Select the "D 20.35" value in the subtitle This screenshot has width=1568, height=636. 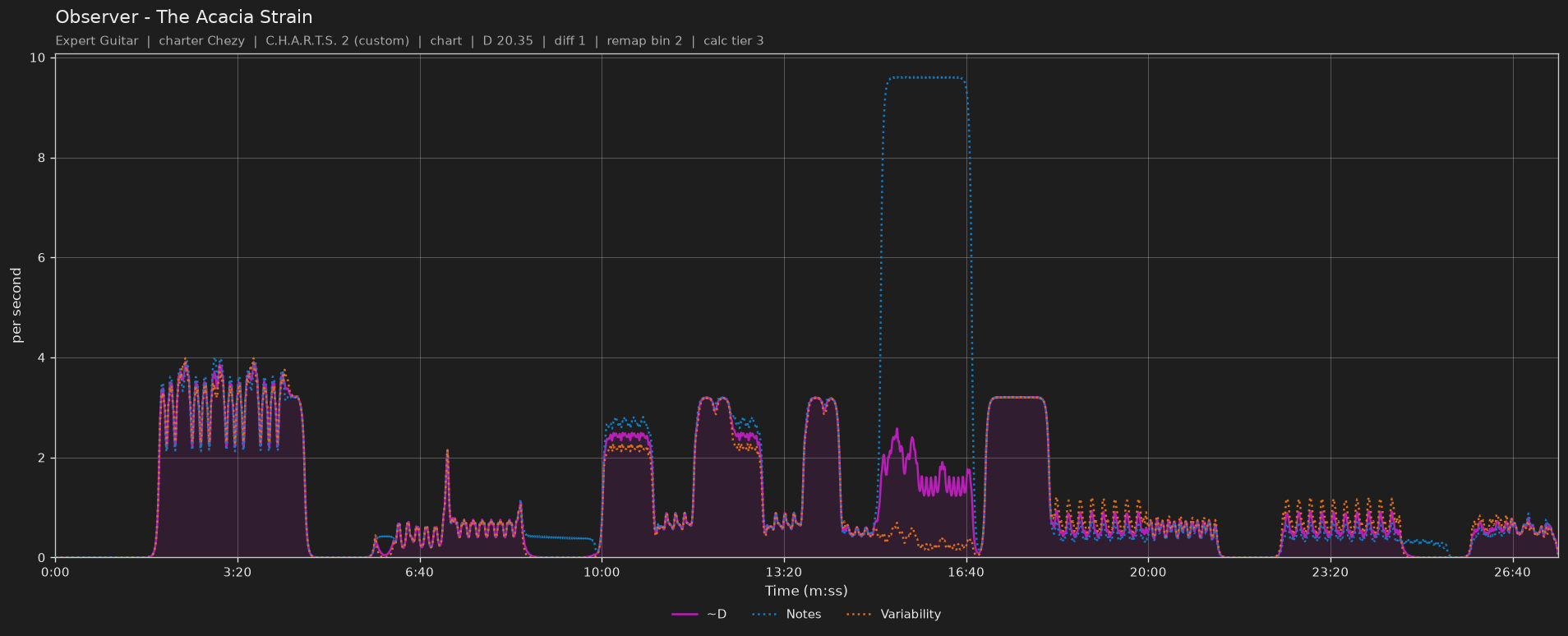(x=508, y=41)
